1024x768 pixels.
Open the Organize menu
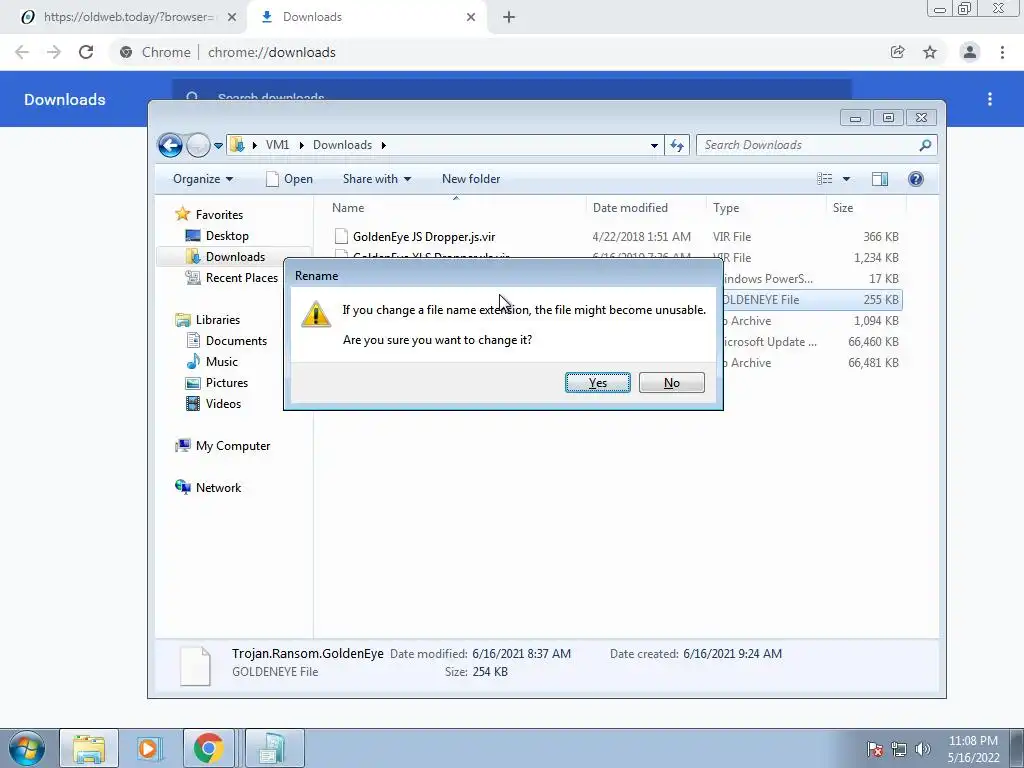(x=202, y=179)
